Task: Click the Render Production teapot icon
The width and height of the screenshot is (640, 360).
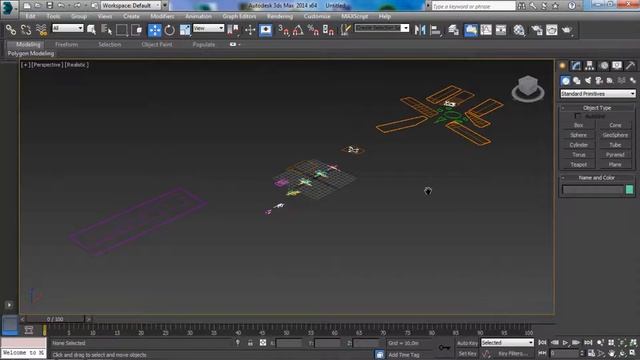Action: tap(567, 30)
